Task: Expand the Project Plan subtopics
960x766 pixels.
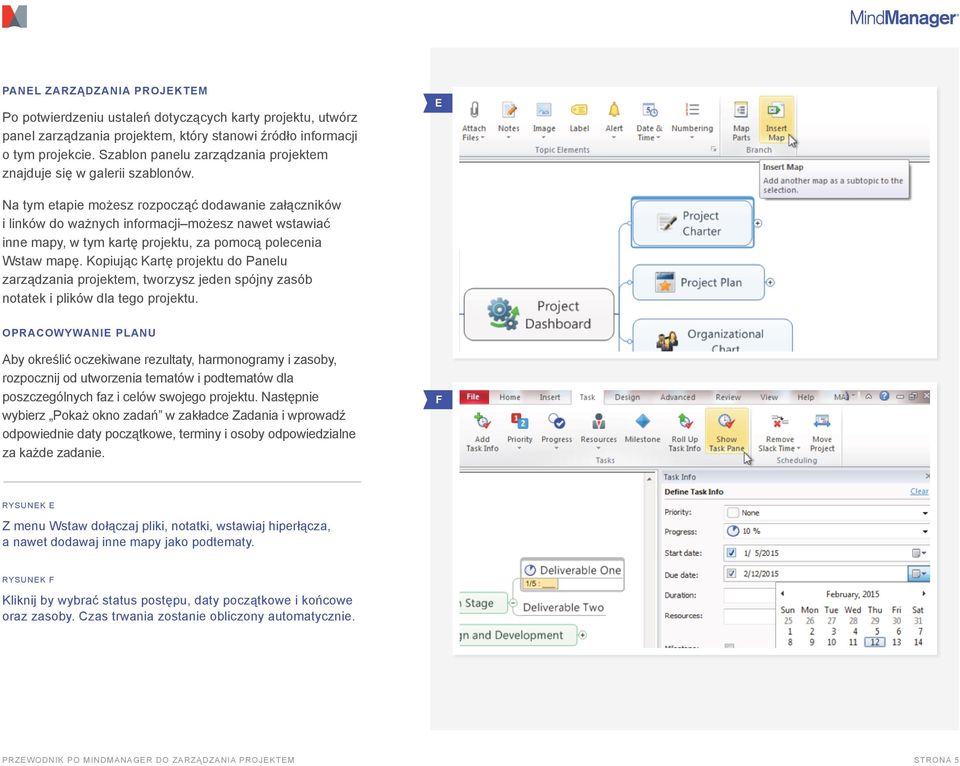Action: pos(770,282)
